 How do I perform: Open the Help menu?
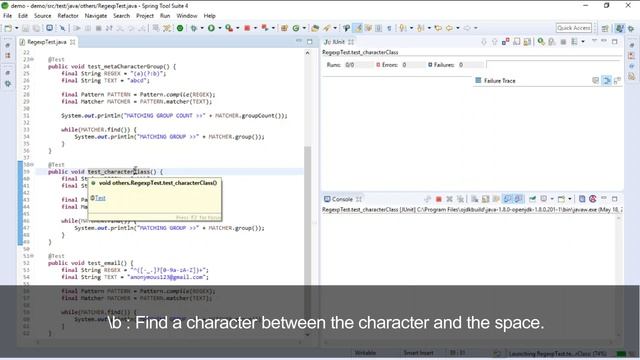point(209,16)
